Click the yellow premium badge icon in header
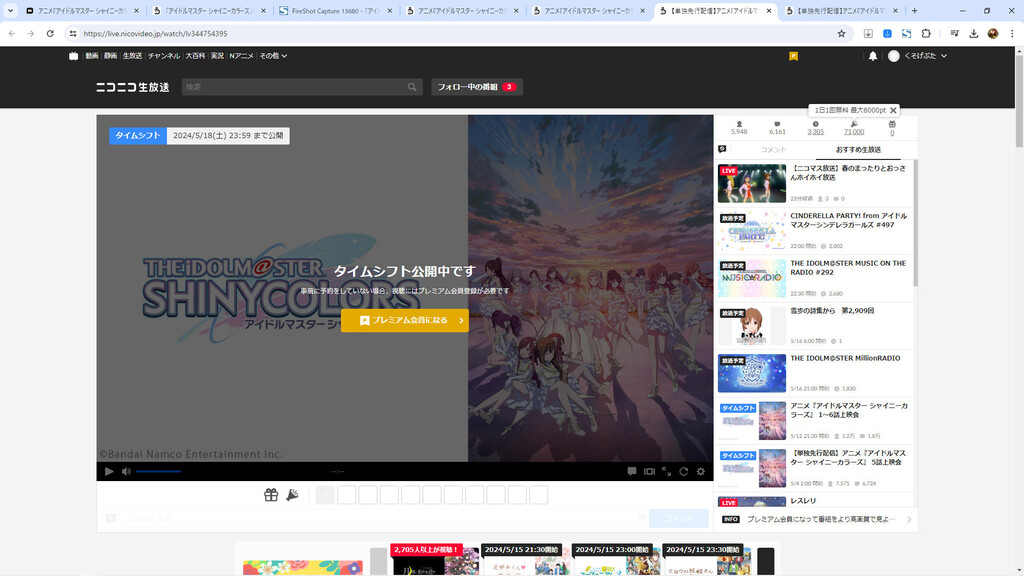This screenshot has width=1024, height=576. pyautogui.click(x=793, y=56)
